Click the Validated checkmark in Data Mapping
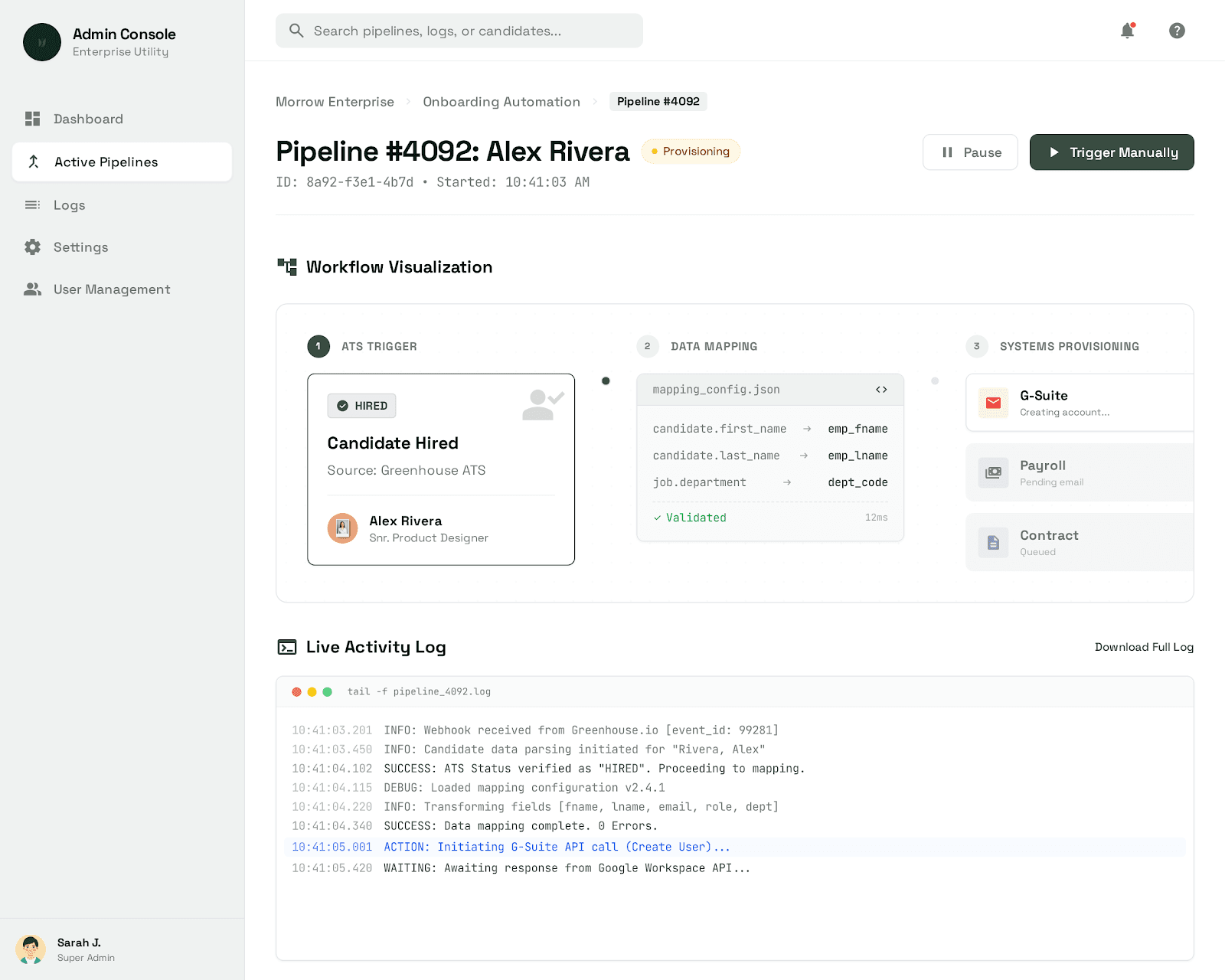The image size is (1225, 980). (x=657, y=518)
